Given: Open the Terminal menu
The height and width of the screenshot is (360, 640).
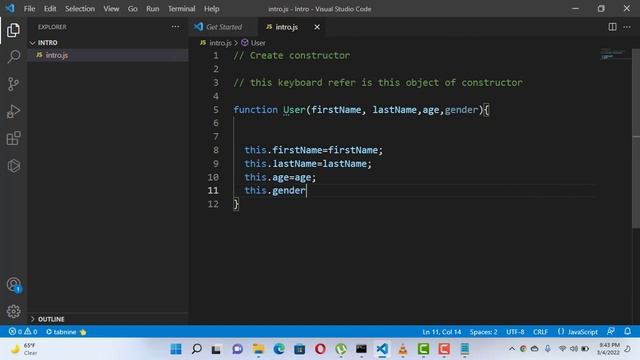Looking at the screenshot, I should pos(181,9).
